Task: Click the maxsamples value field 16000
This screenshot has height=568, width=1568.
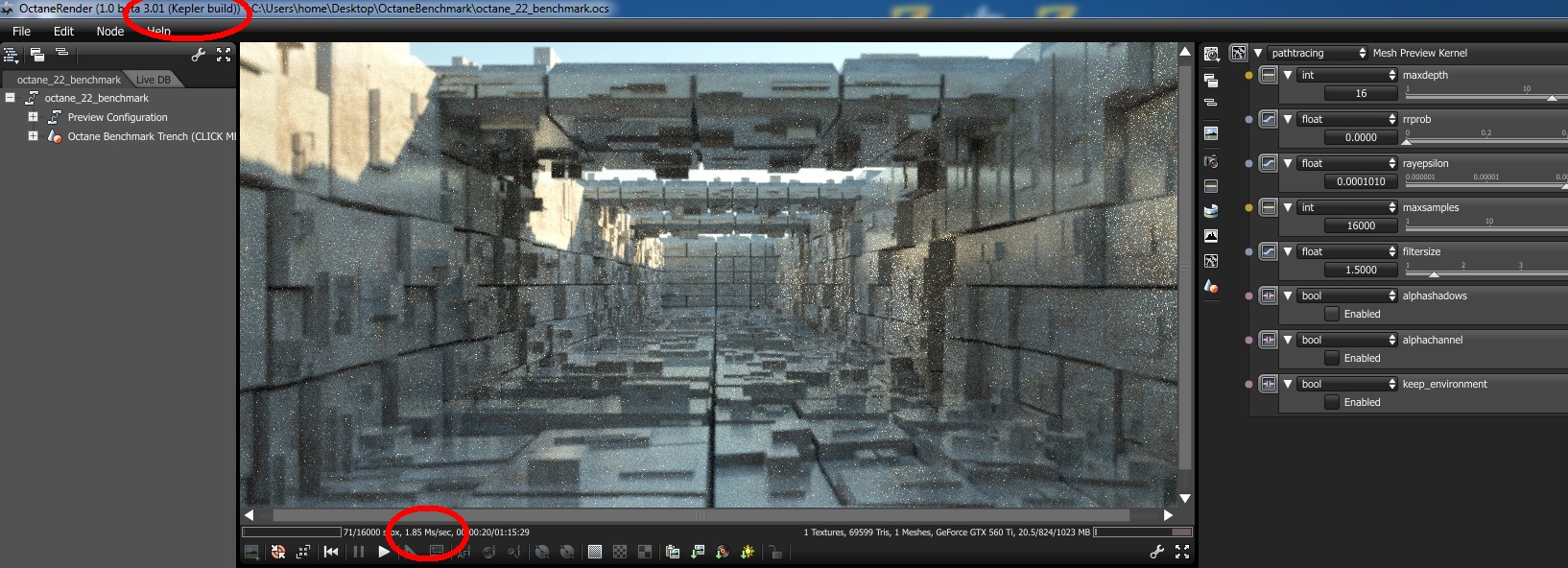Action: [x=1361, y=225]
